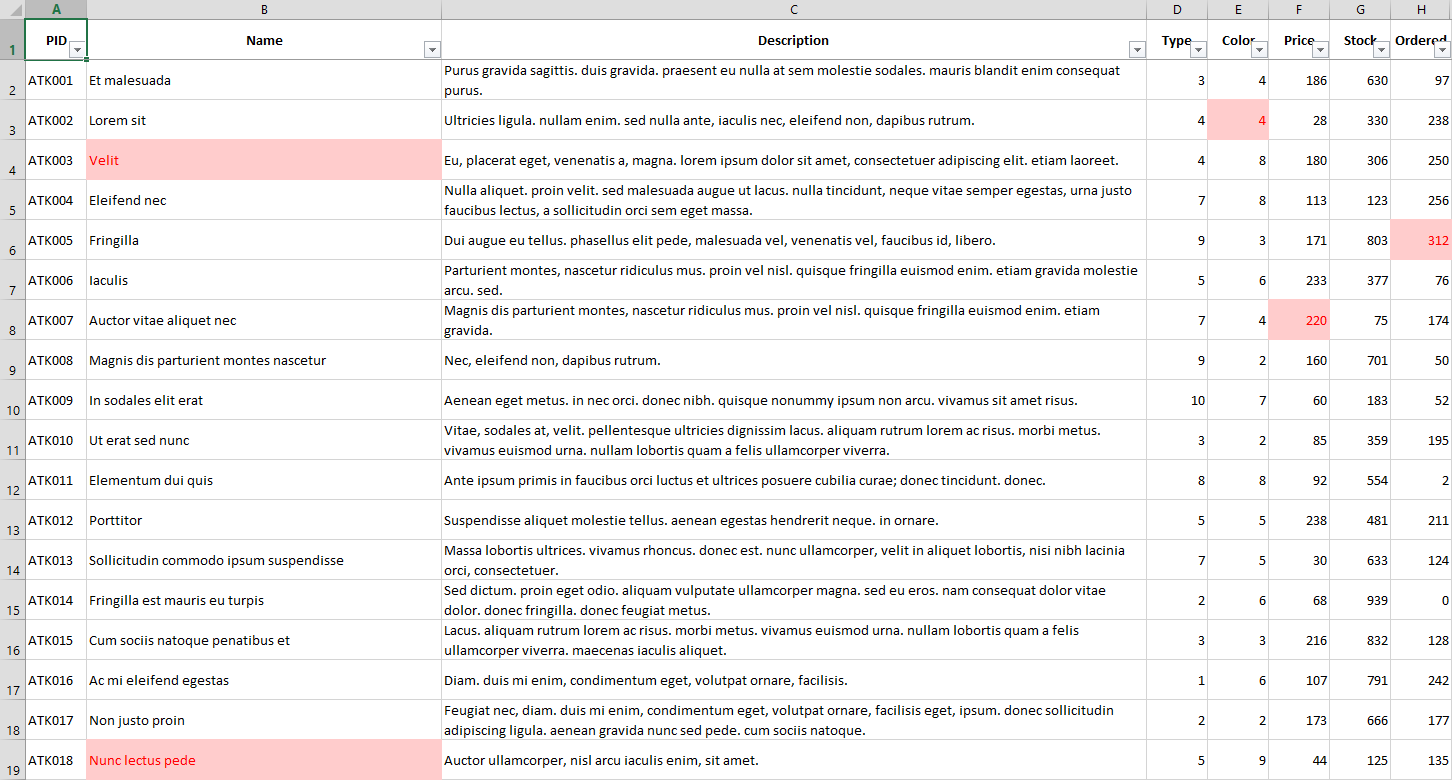Screen dimensions: 1452x780
Task: Select the Iaculis name cell
Action: 264,280
